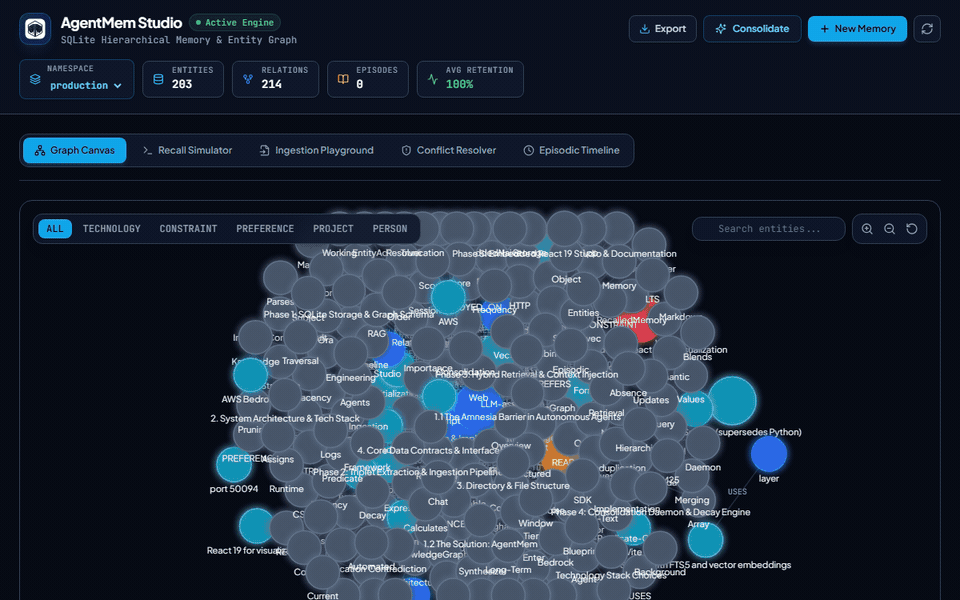Open the Recall Simulator tab

pos(187,151)
